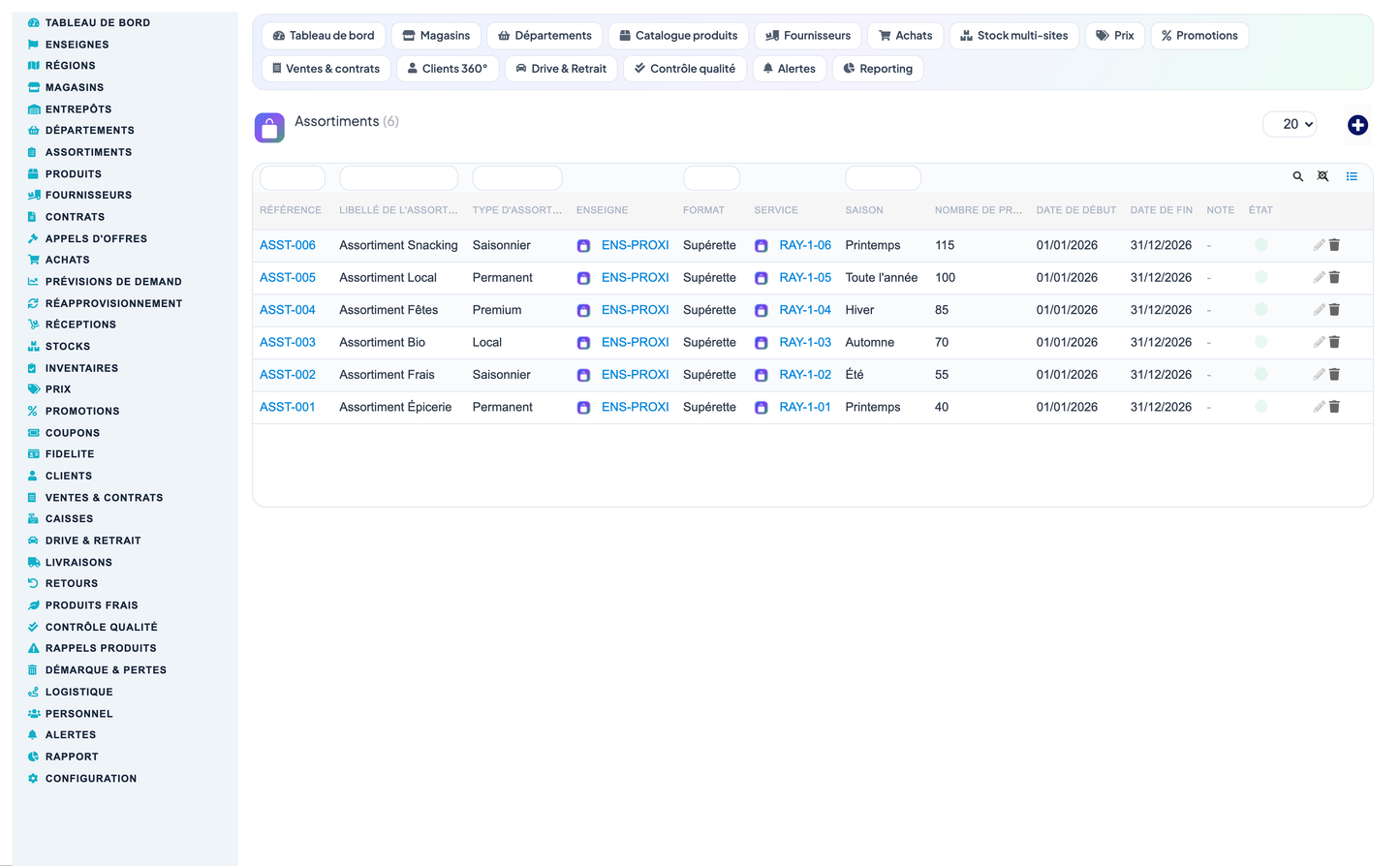
Task: Click Achats cart icon in sidebar
Action: [33, 260]
